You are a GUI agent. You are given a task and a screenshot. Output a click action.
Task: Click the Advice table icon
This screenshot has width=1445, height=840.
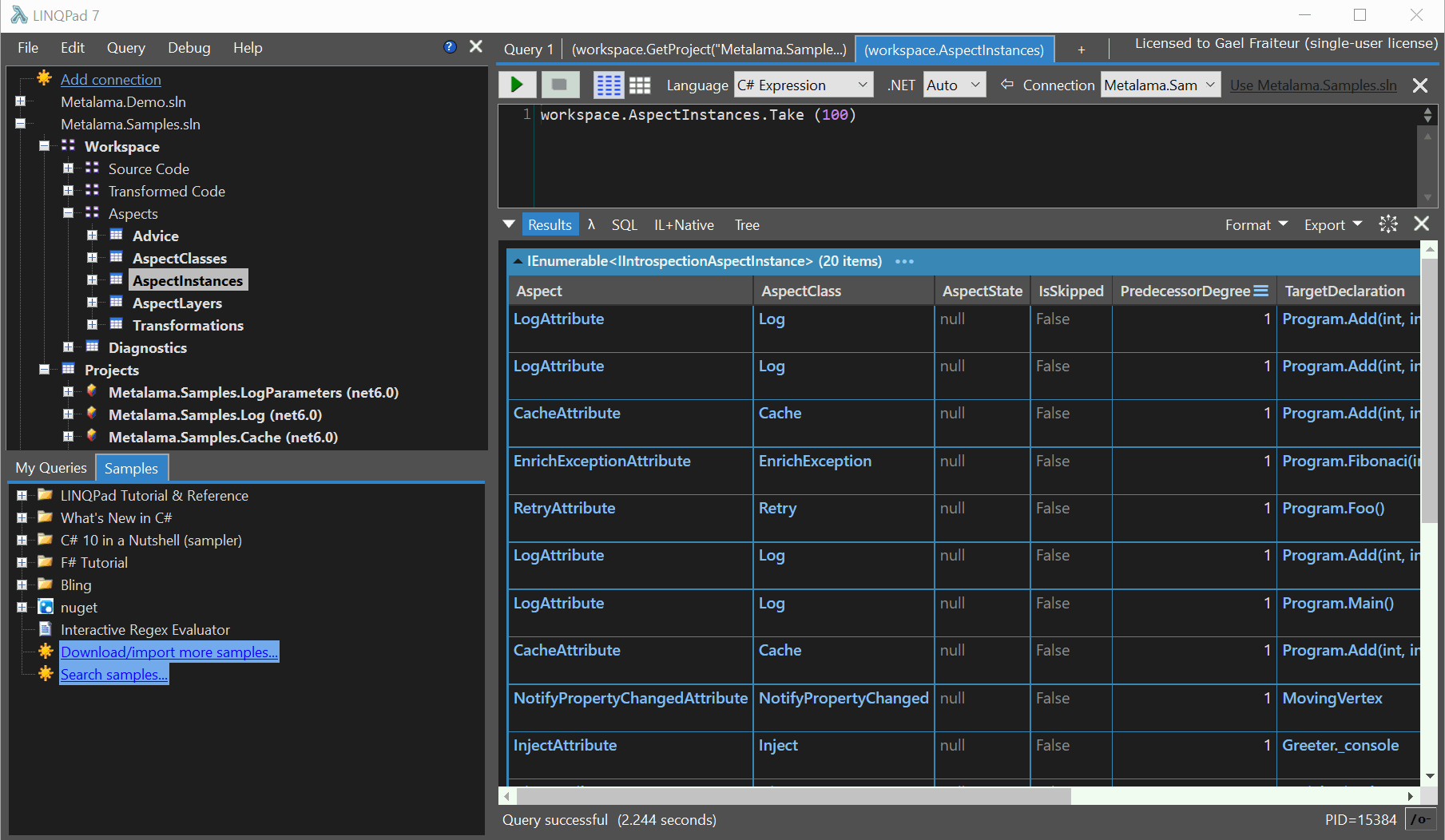pos(116,235)
